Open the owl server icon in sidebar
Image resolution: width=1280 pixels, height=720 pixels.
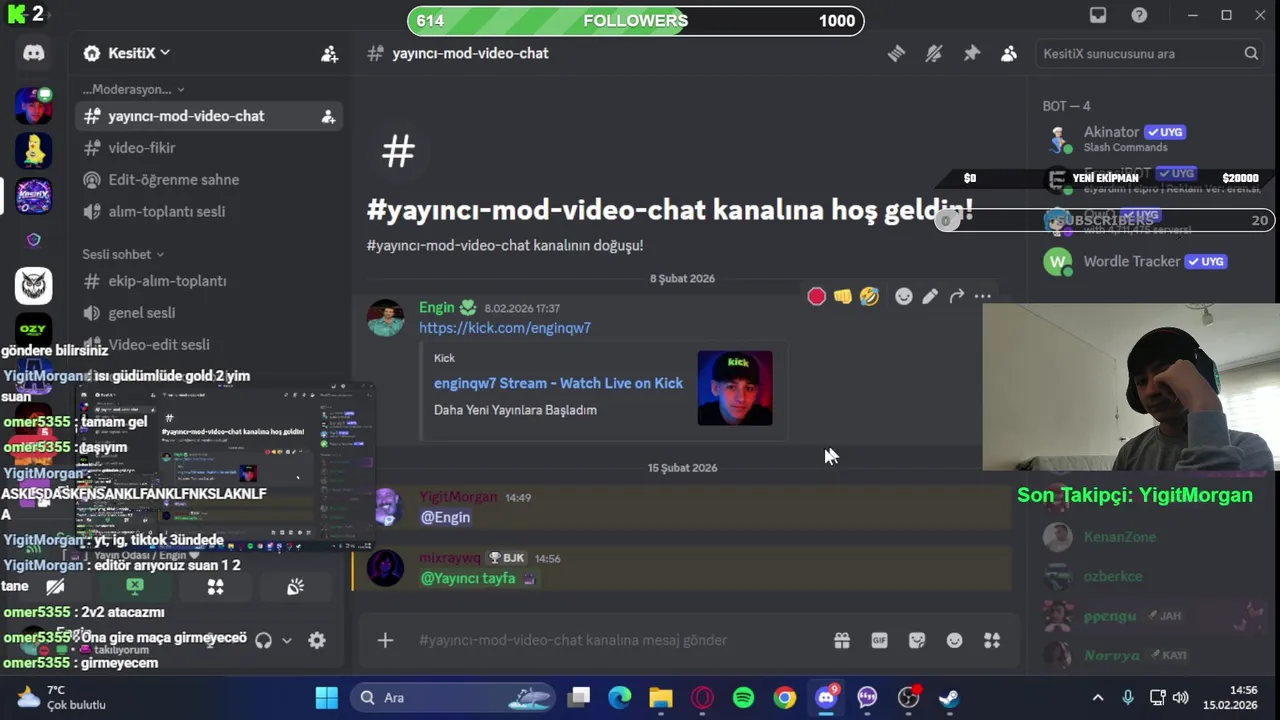point(34,286)
